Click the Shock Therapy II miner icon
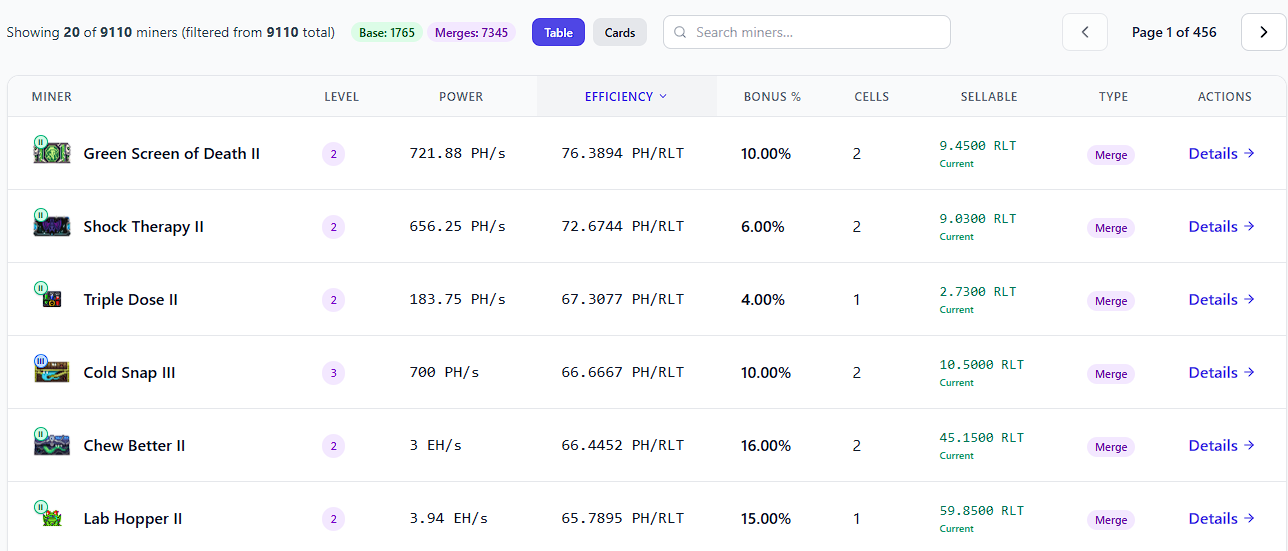This screenshot has width=1288, height=551. (51, 224)
